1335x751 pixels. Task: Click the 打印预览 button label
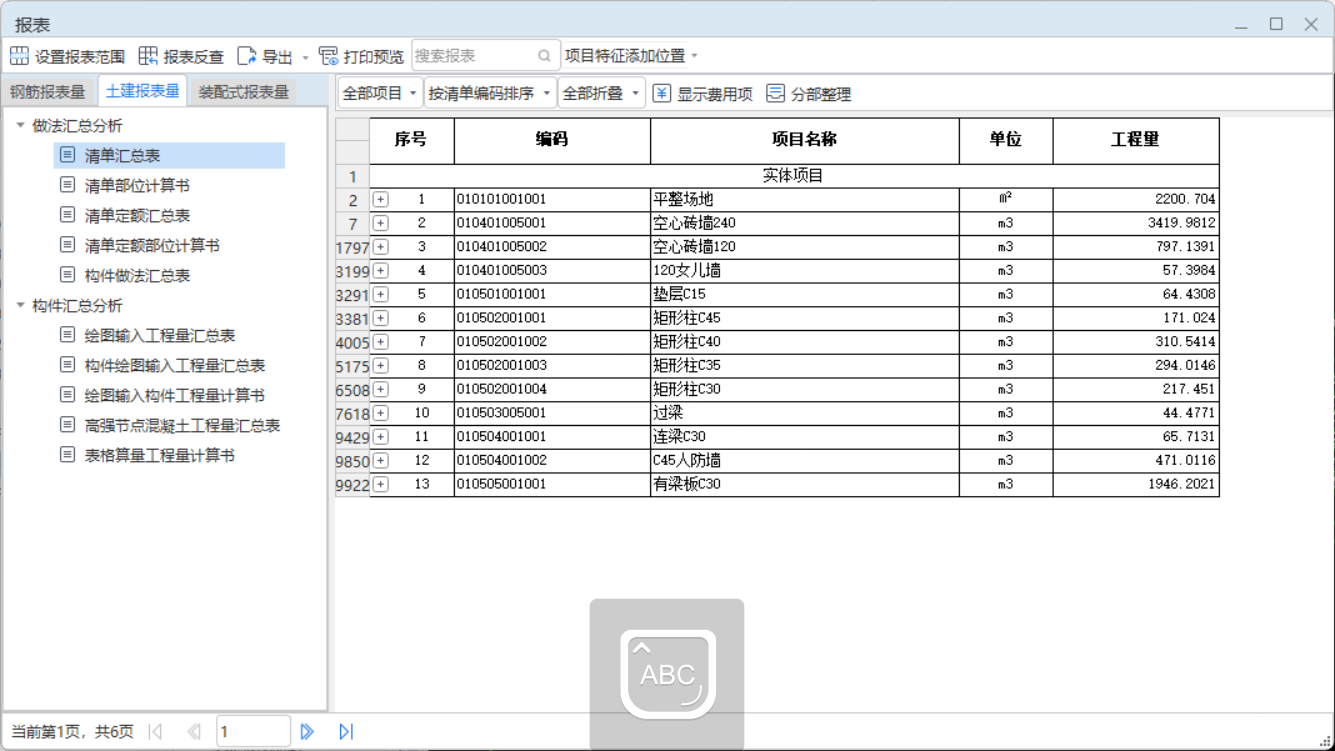(374, 57)
